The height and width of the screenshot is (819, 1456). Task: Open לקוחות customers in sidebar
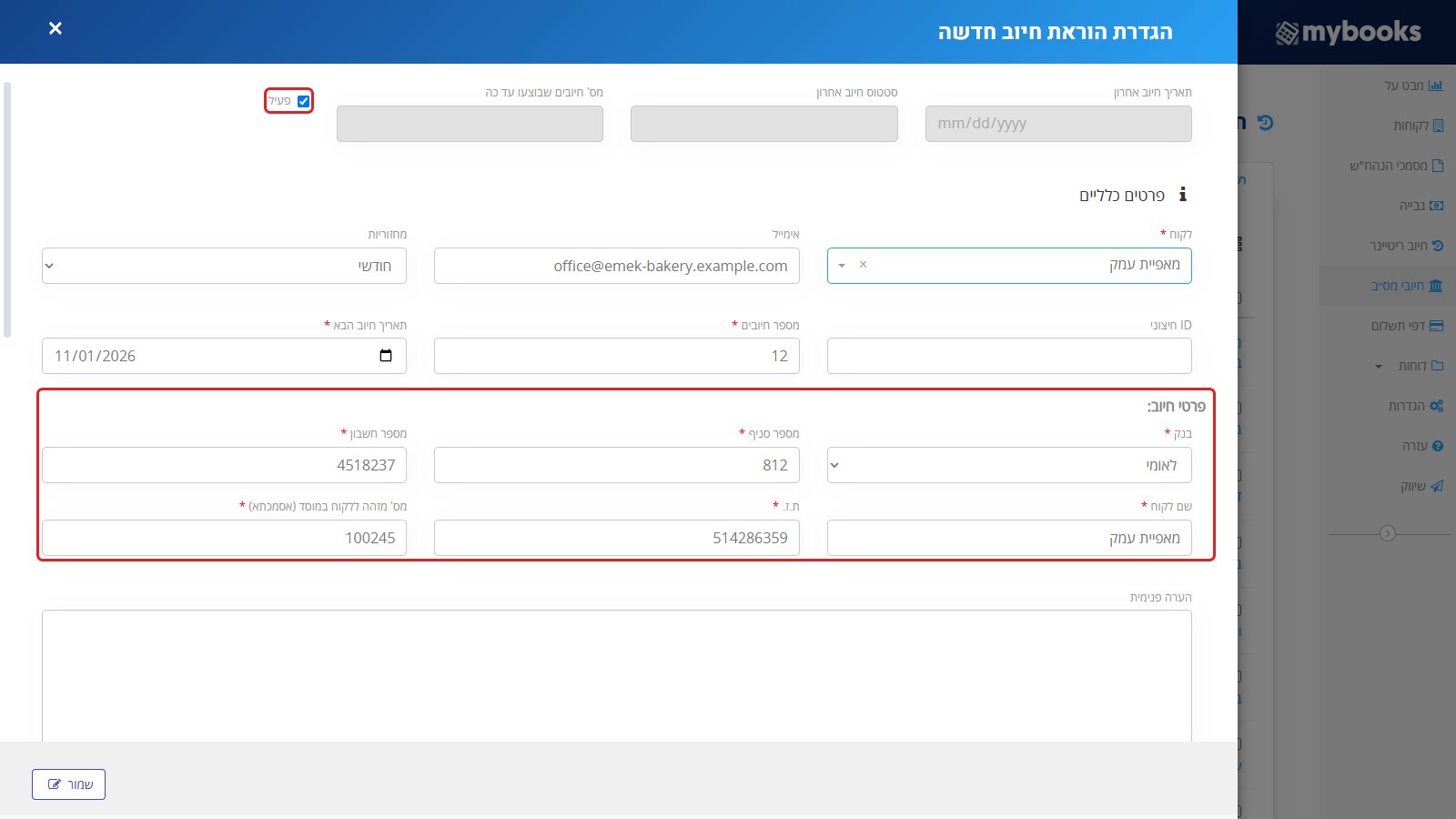pos(1419,126)
